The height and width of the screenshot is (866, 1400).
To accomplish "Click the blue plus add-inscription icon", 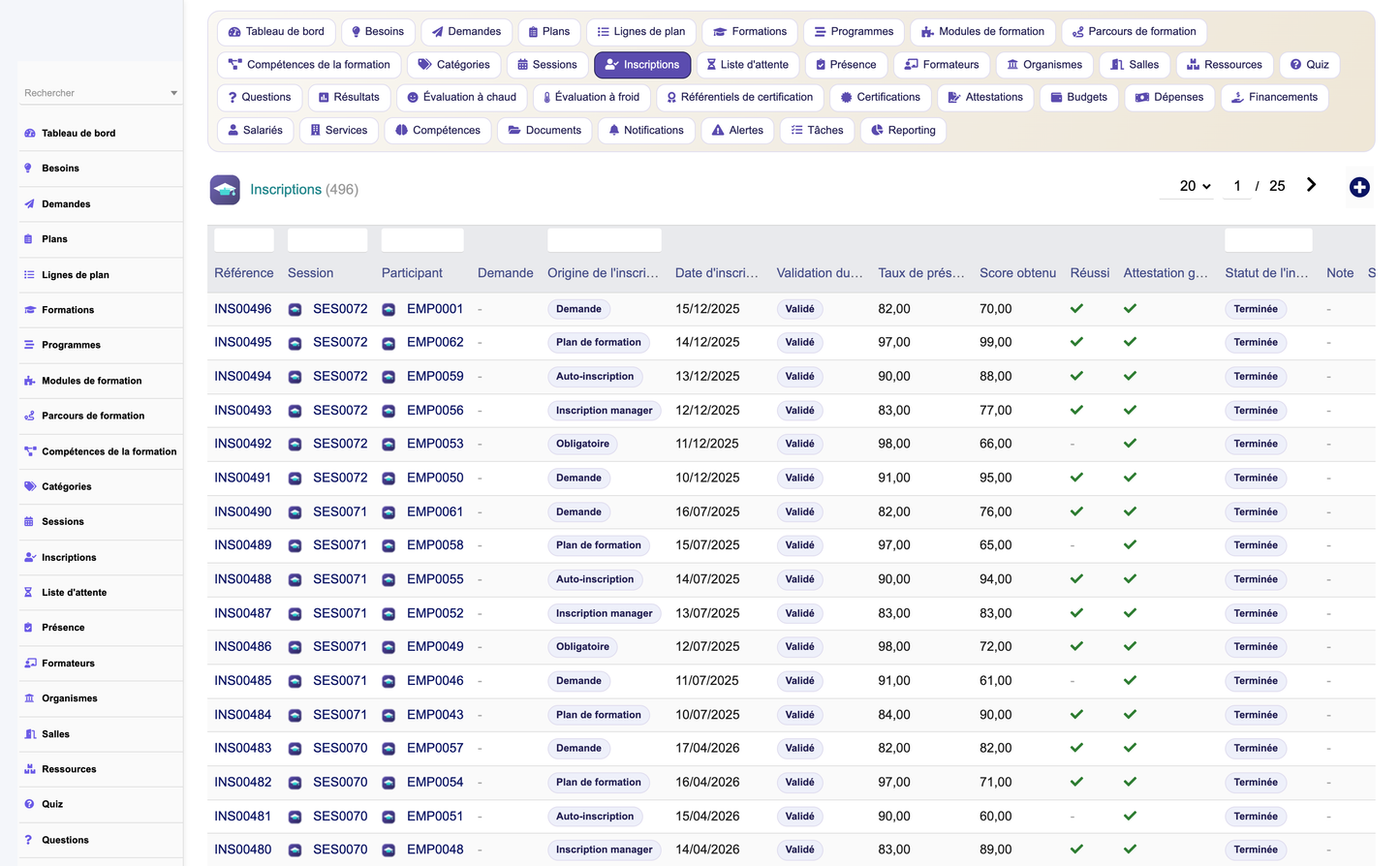I will (1359, 187).
